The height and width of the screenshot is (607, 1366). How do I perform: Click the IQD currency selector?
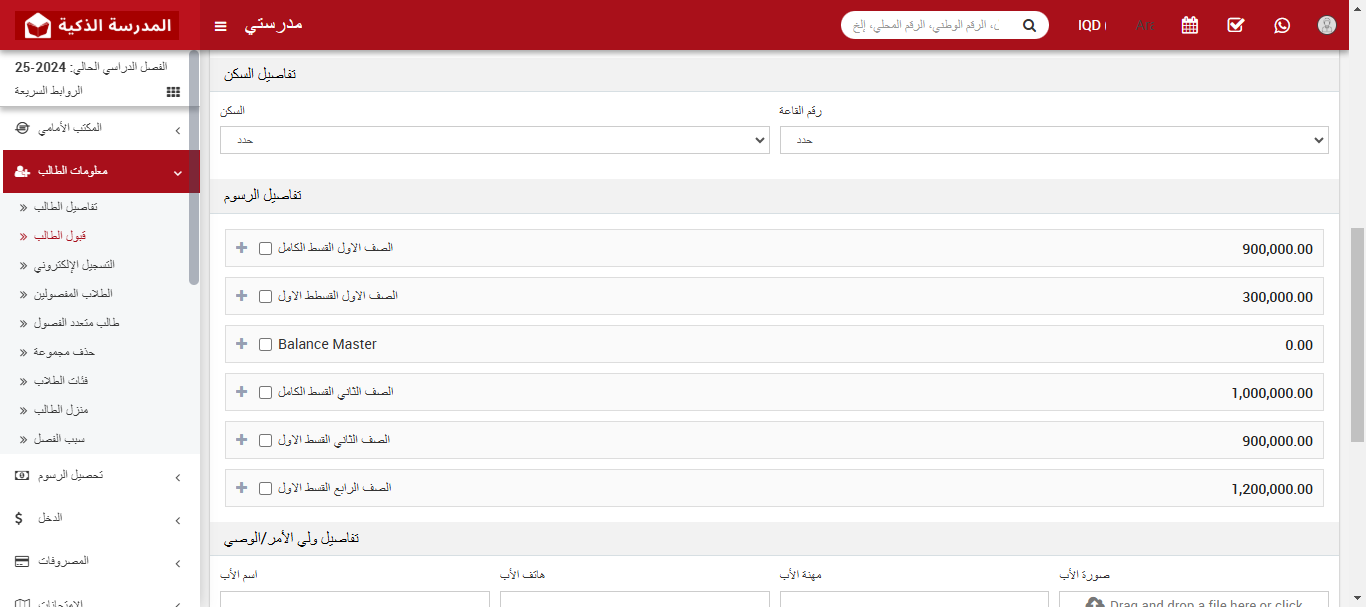1092,25
